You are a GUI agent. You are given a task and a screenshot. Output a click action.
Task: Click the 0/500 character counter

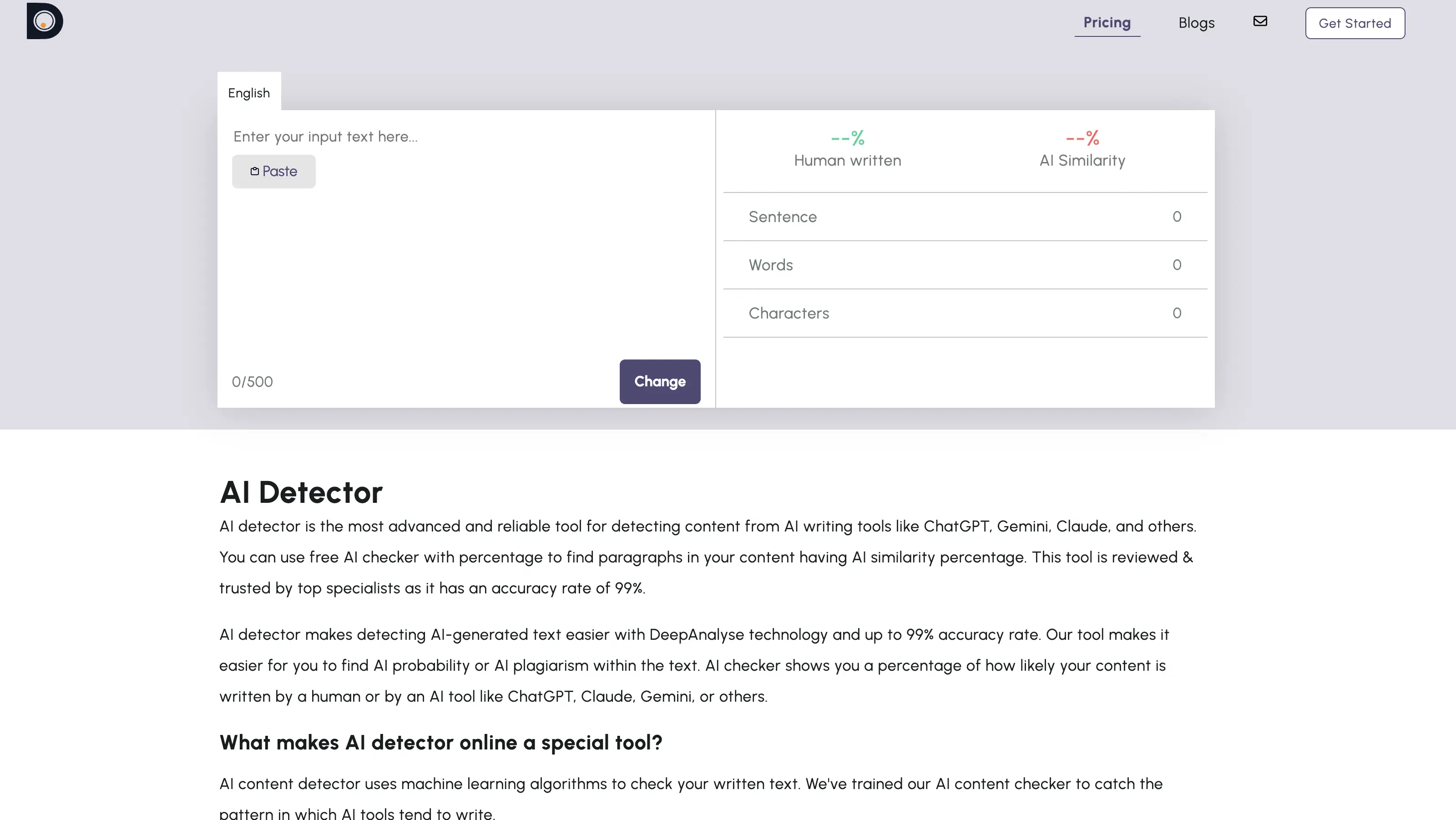[x=252, y=381]
